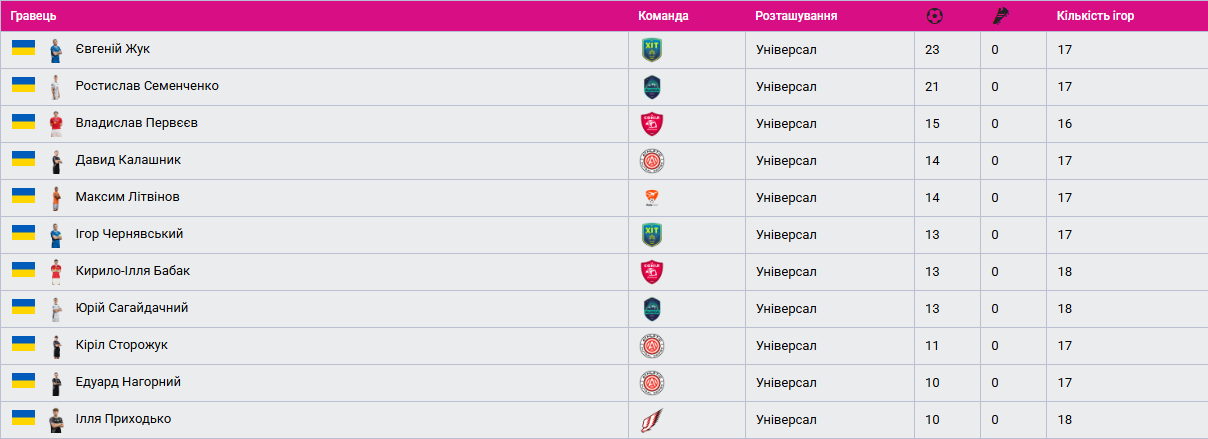Click the team logo for Максим Літвінов
Screen dimensions: 1208x439
pyautogui.click(x=652, y=198)
